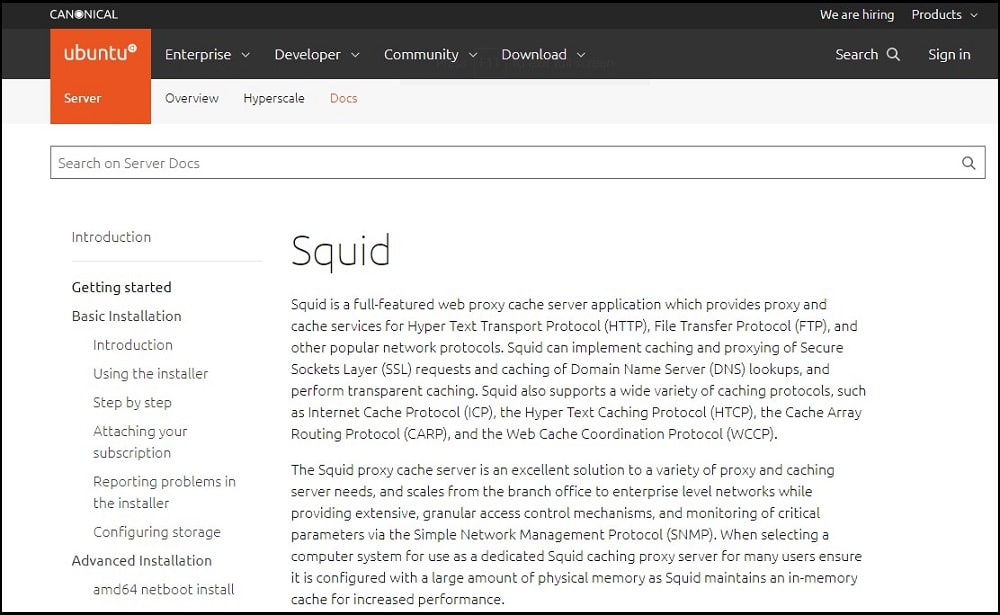The image size is (1000, 615).
Task: Click the paragraph starting 'The Squid proxy cache server'
Action: coord(577,535)
